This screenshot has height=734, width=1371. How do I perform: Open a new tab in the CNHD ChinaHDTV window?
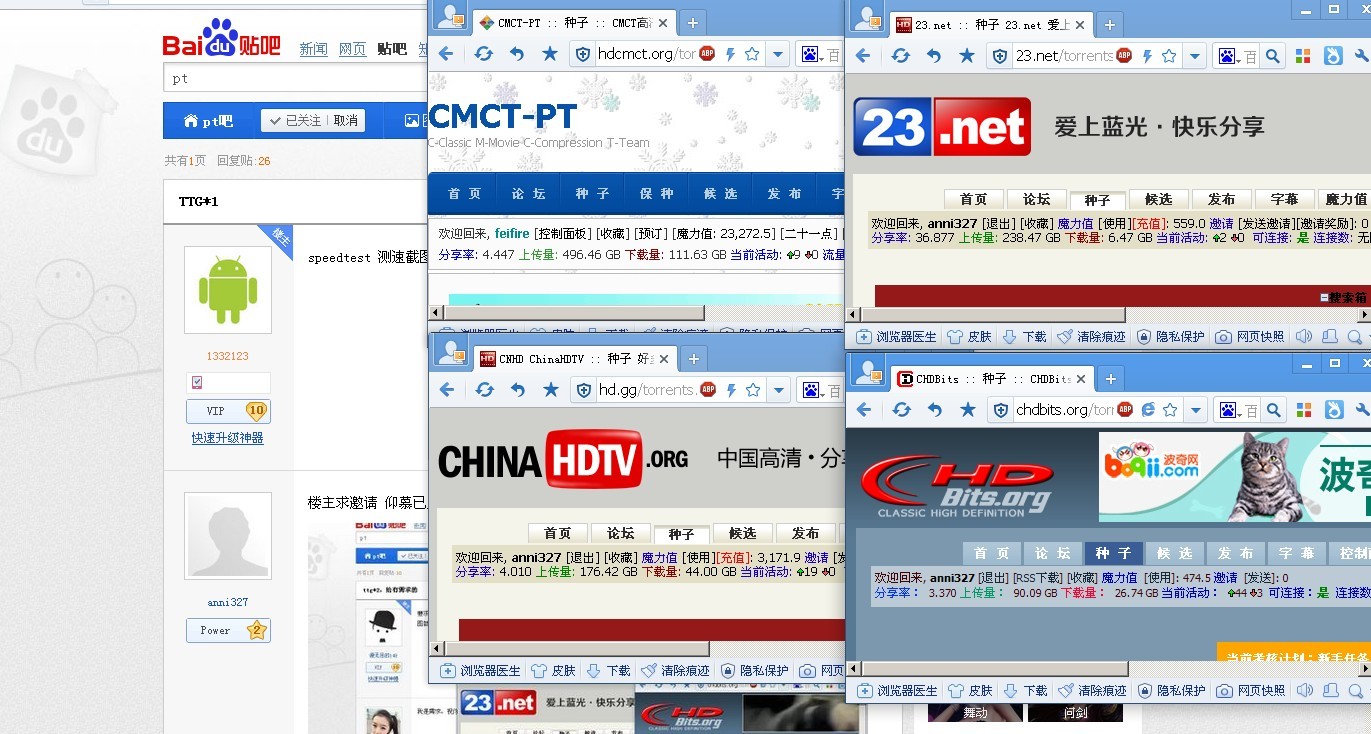click(x=692, y=358)
